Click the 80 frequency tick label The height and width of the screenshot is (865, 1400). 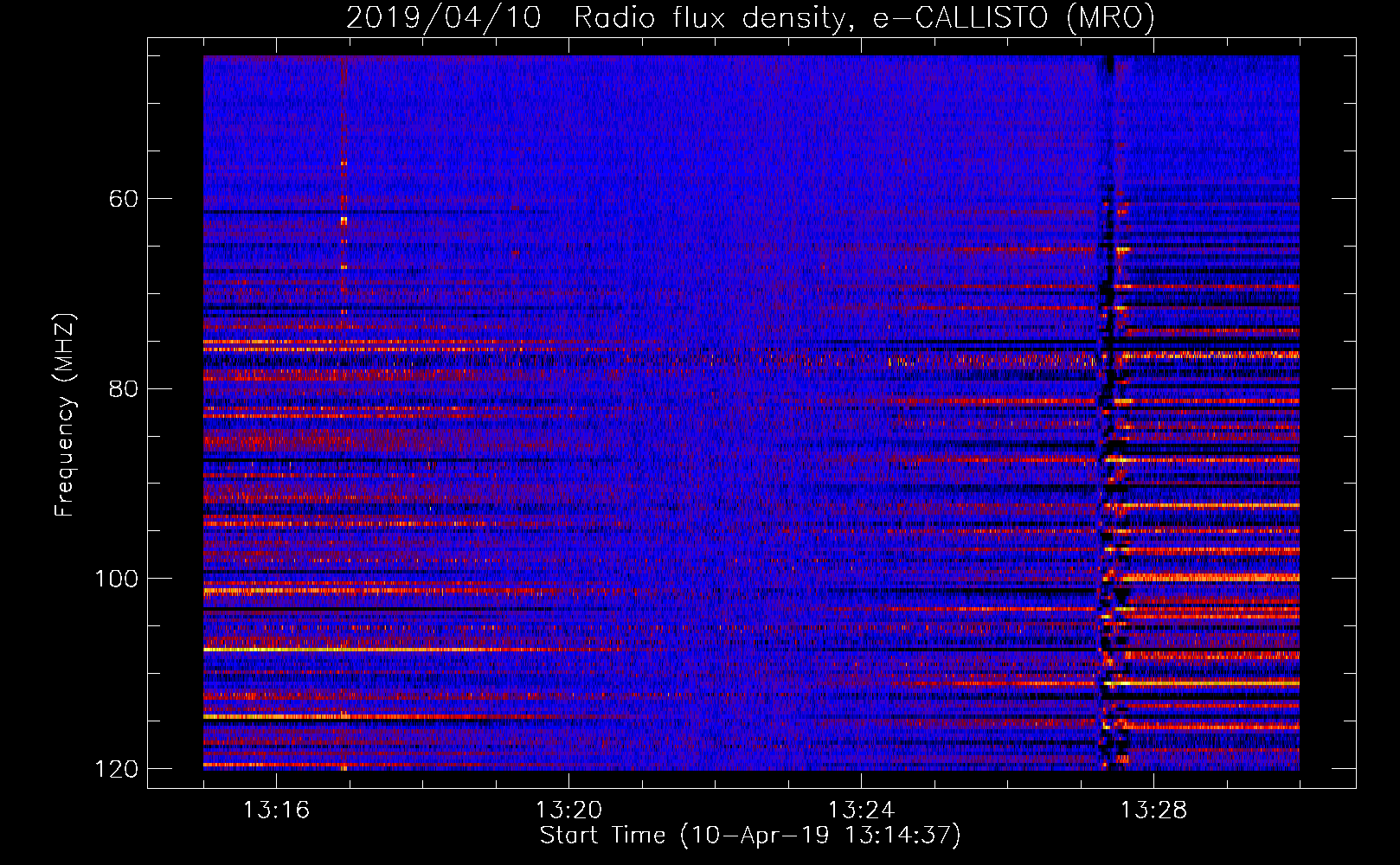click(x=124, y=388)
